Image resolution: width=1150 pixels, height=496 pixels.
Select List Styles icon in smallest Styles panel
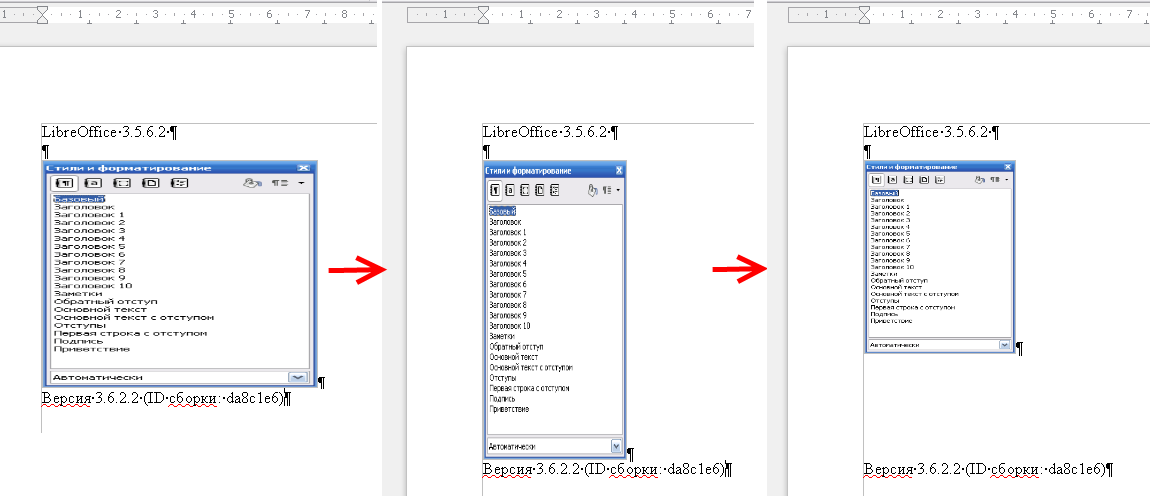[x=940, y=180]
